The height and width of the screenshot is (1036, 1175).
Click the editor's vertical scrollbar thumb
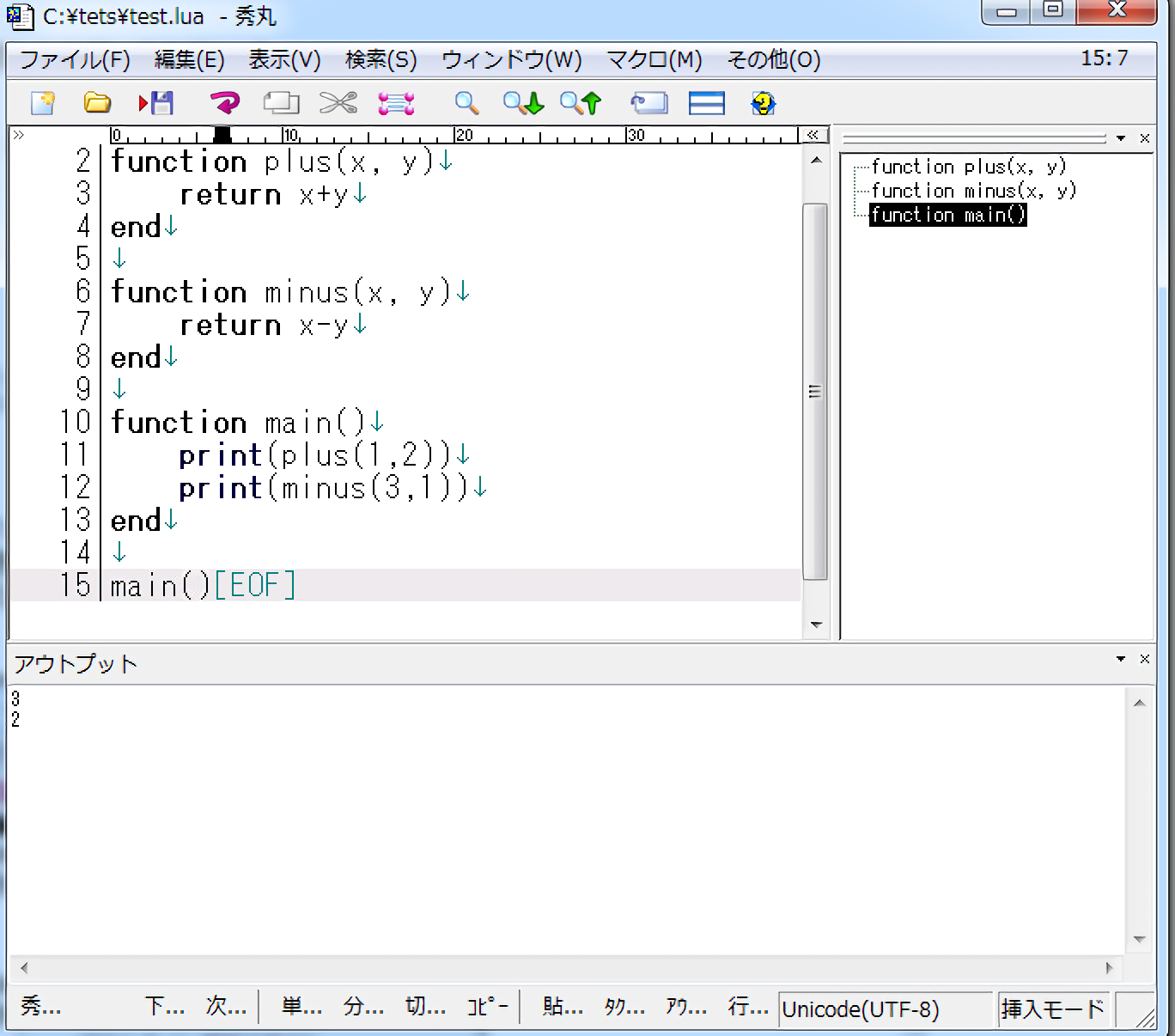(815, 392)
